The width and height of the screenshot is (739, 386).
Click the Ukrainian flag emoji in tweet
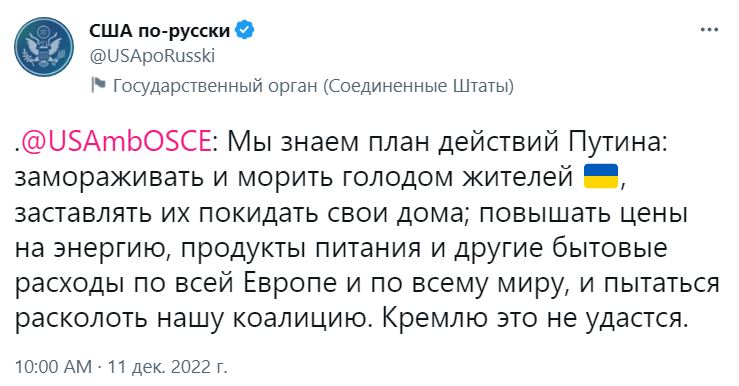coord(601,176)
